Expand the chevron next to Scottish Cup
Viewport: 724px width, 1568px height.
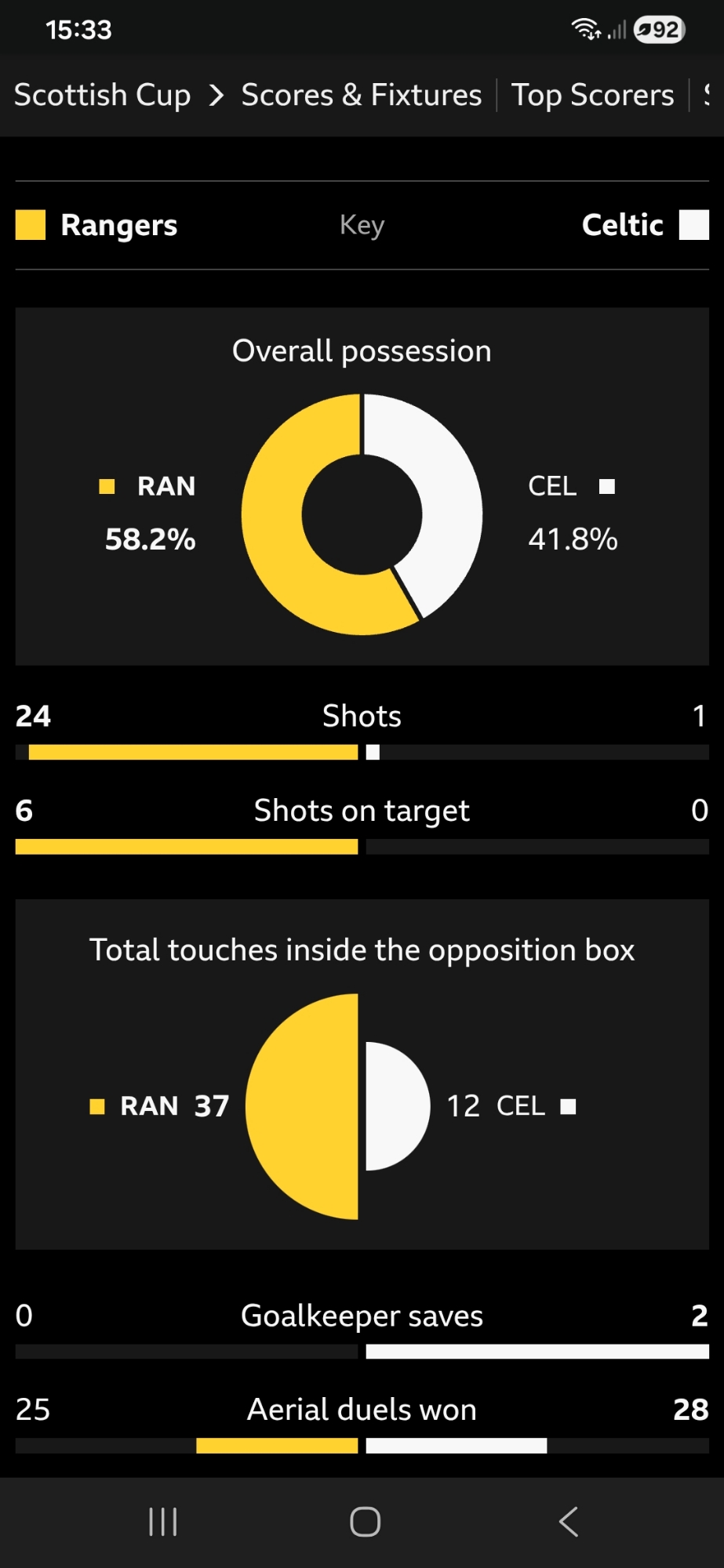(x=216, y=96)
